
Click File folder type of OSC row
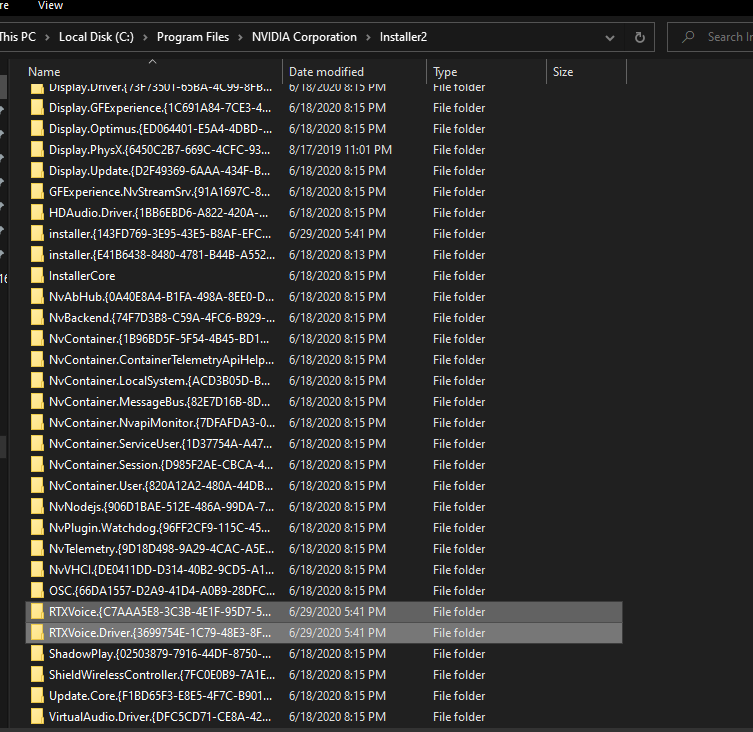459,591
